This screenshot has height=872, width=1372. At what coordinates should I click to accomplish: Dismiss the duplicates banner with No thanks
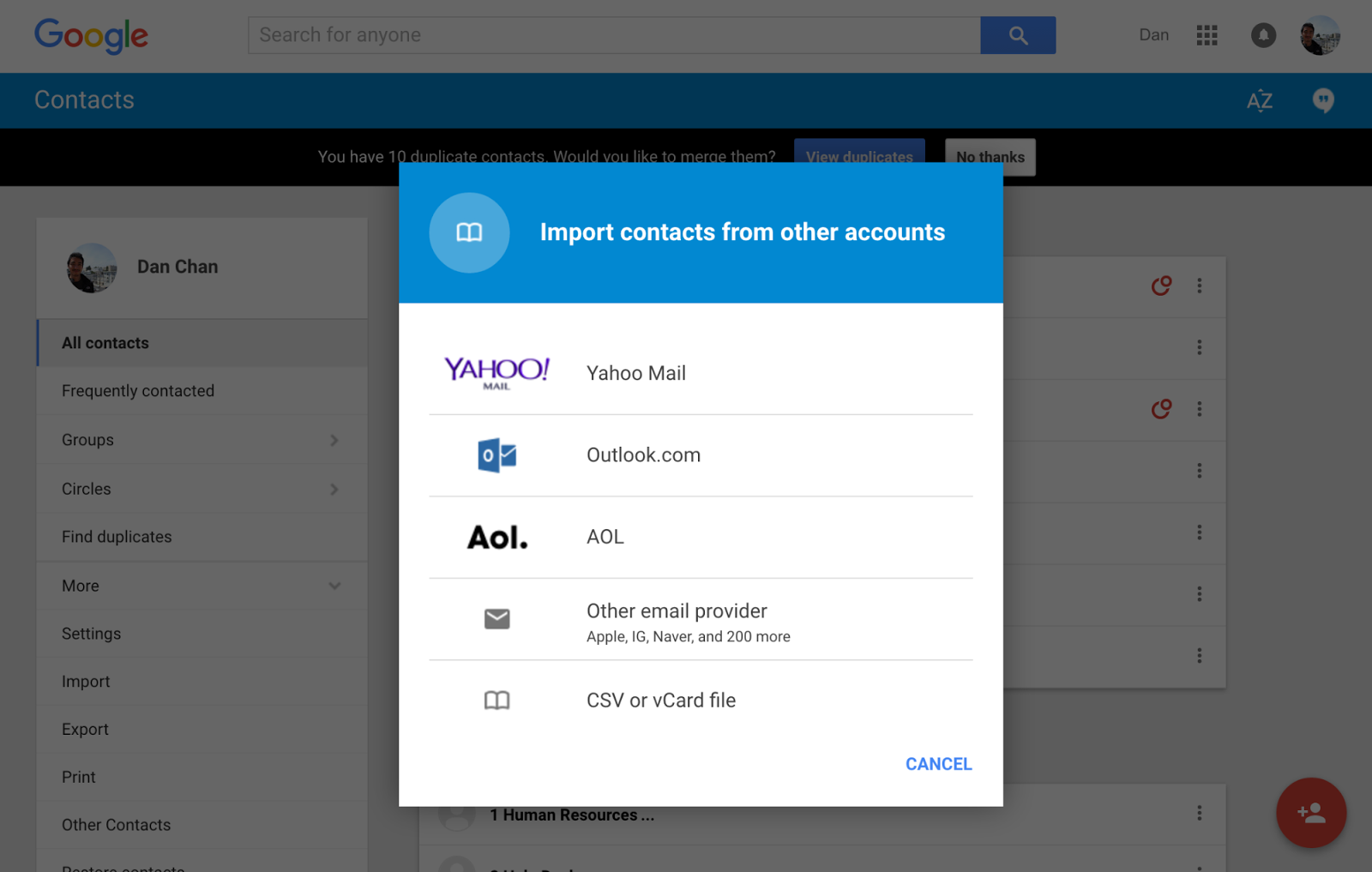coord(990,157)
